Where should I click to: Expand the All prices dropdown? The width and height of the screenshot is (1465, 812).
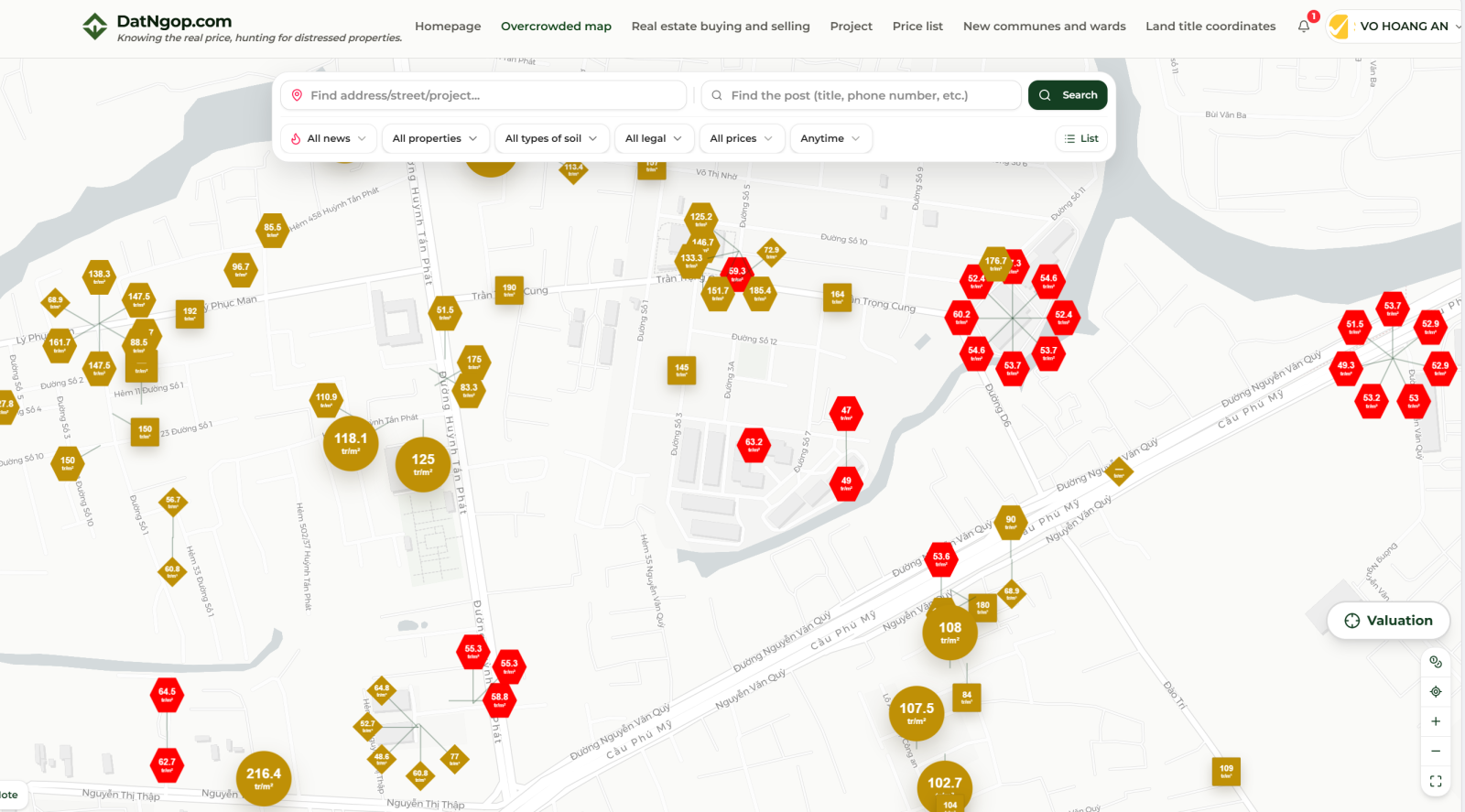[742, 139]
